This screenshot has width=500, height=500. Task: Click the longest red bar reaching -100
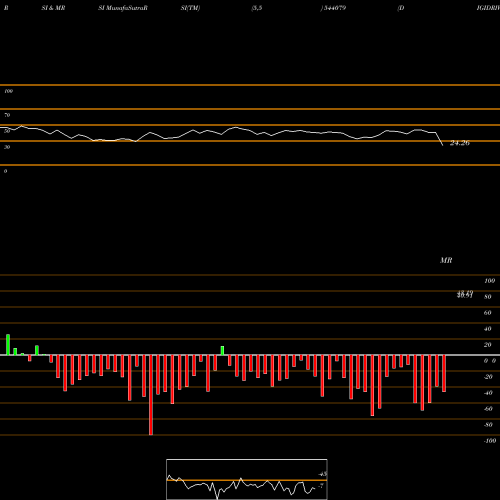151,395
